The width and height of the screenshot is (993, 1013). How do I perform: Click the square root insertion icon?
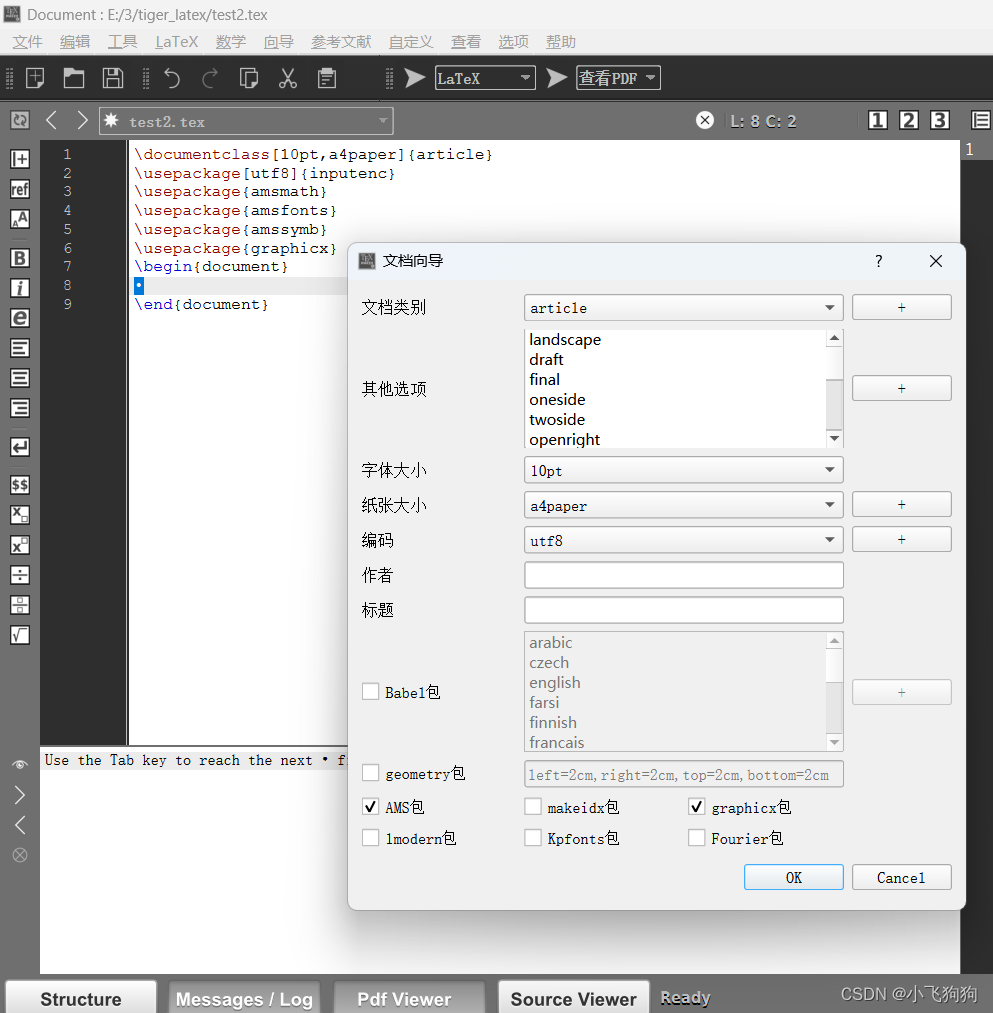(19, 634)
